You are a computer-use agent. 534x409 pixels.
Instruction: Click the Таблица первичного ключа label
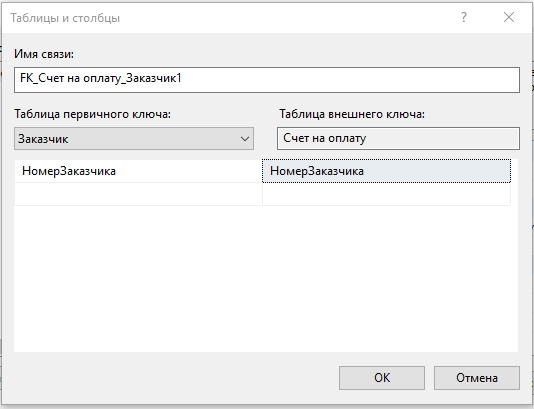pyautogui.click(x=92, y=114)
